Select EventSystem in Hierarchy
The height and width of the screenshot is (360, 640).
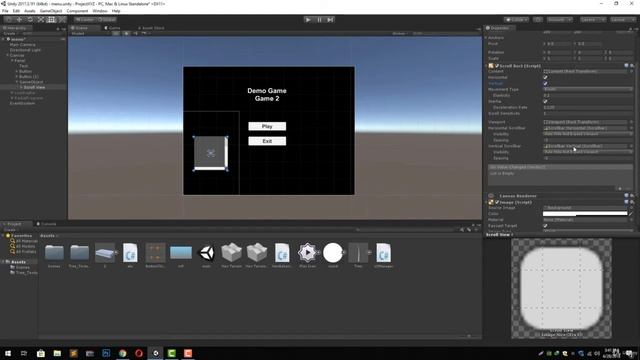click(x=22, y=103)
